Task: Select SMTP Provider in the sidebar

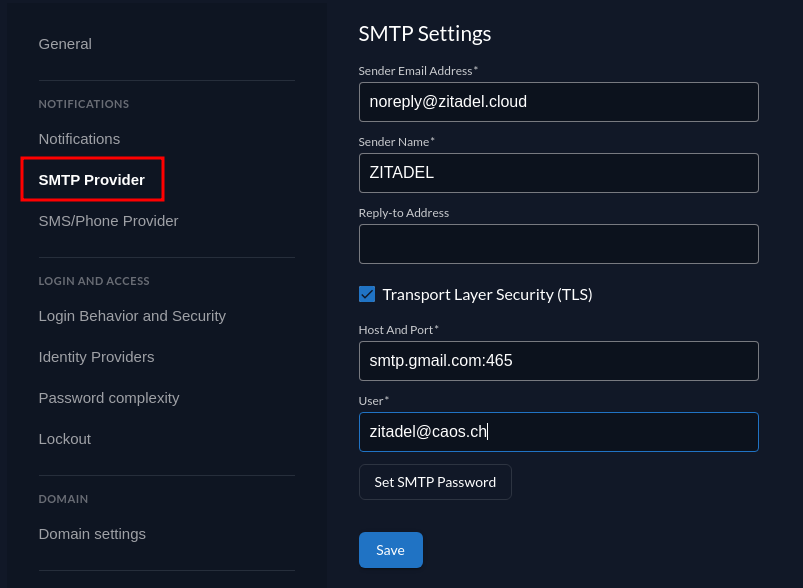Action: click(92, 180)
